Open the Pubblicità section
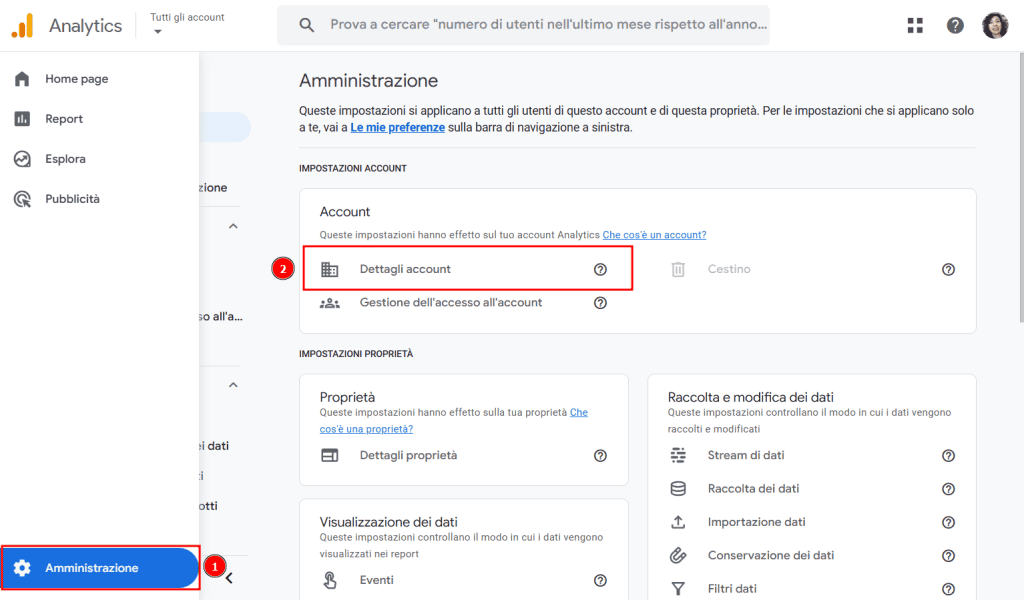The image size is (1024, 600). click(x=74, y=198)
